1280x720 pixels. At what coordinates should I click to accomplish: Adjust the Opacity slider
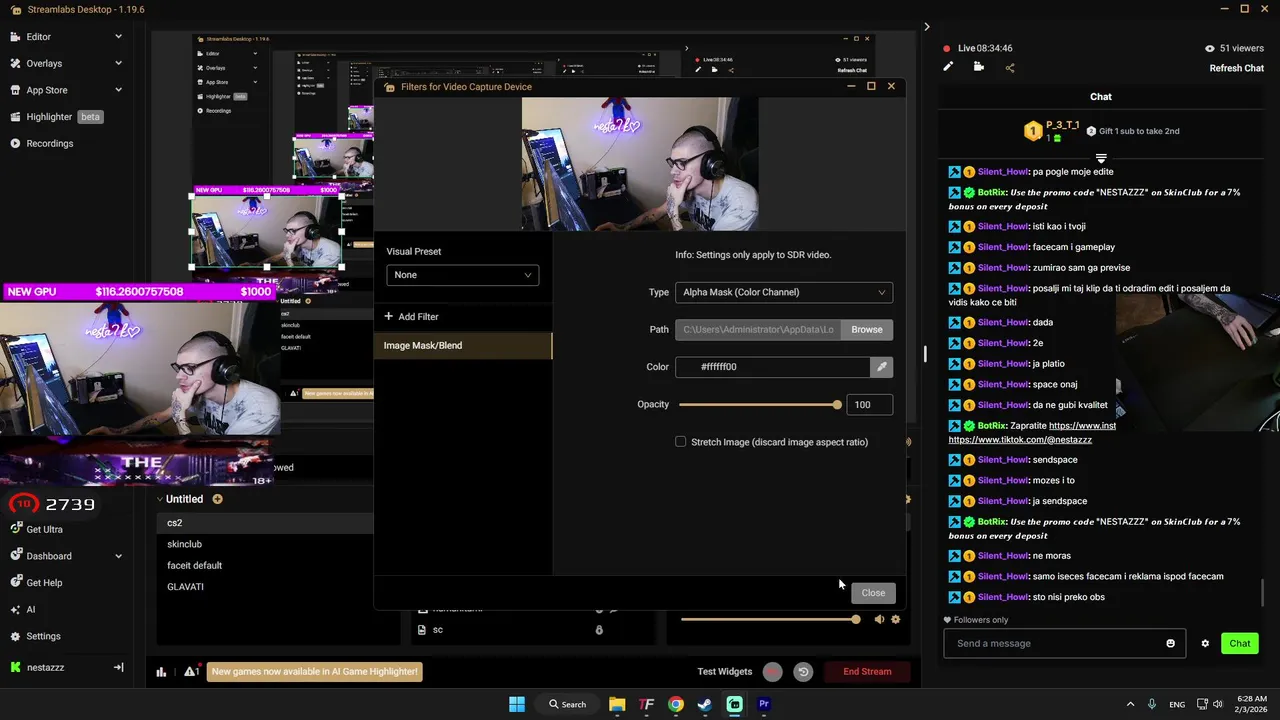click(758, 404)
